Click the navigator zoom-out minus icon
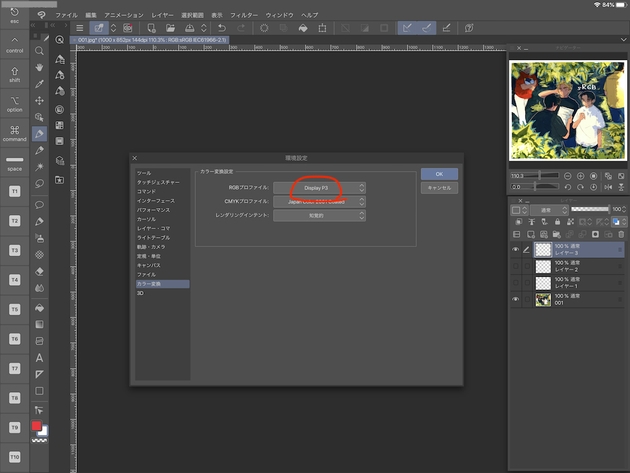Viewport: 630px width, 473px height. pos(567,176)
